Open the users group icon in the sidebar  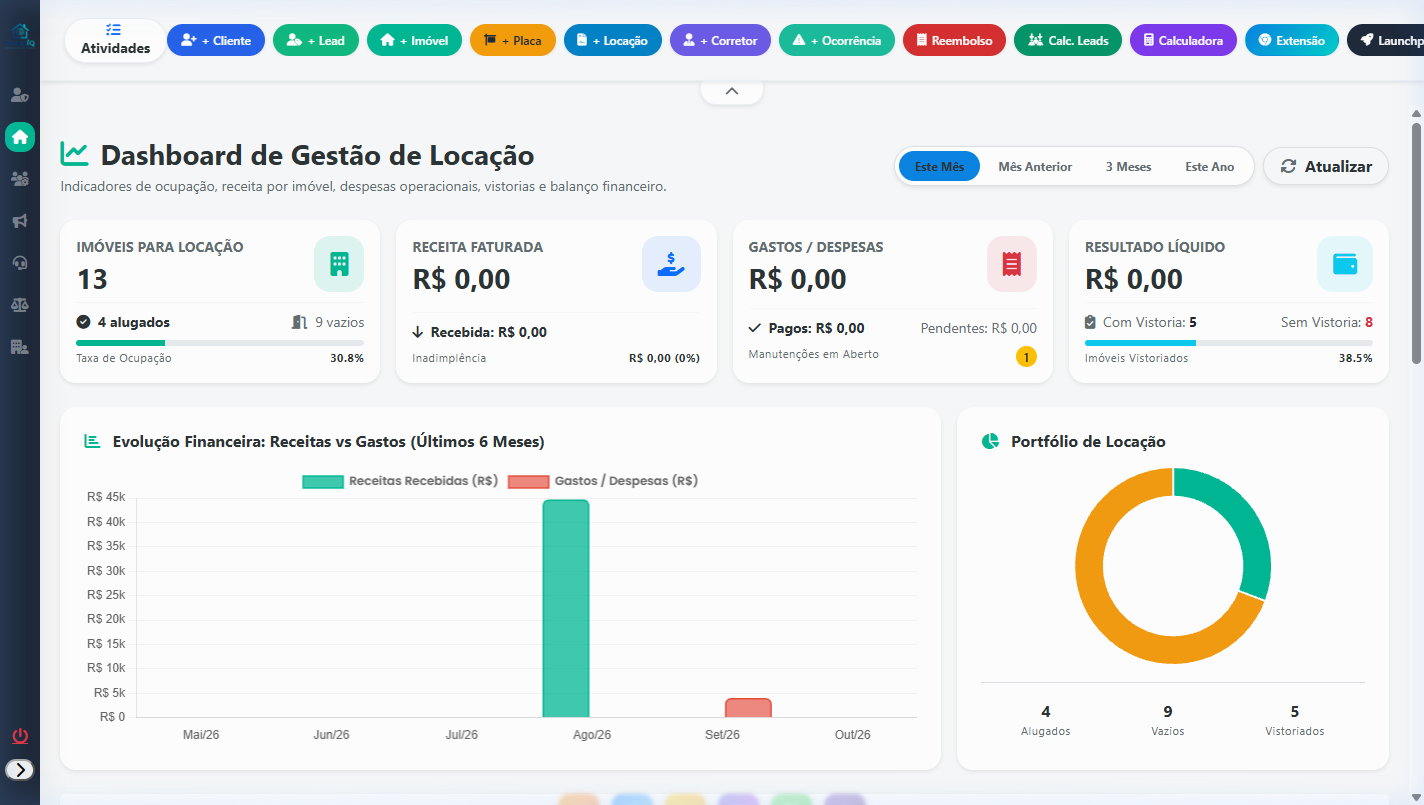[x=19, y=179]
